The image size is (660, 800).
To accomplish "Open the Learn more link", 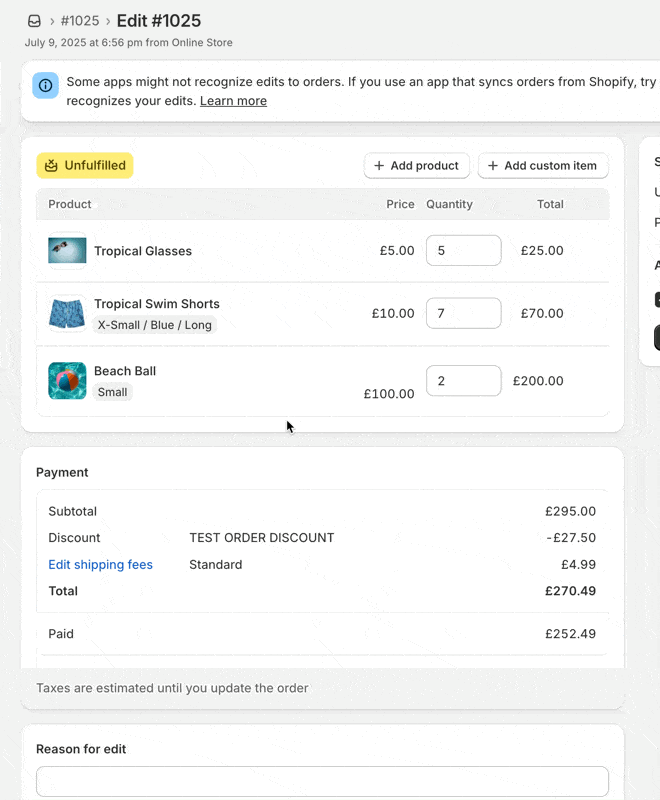I will pos(233,101).
